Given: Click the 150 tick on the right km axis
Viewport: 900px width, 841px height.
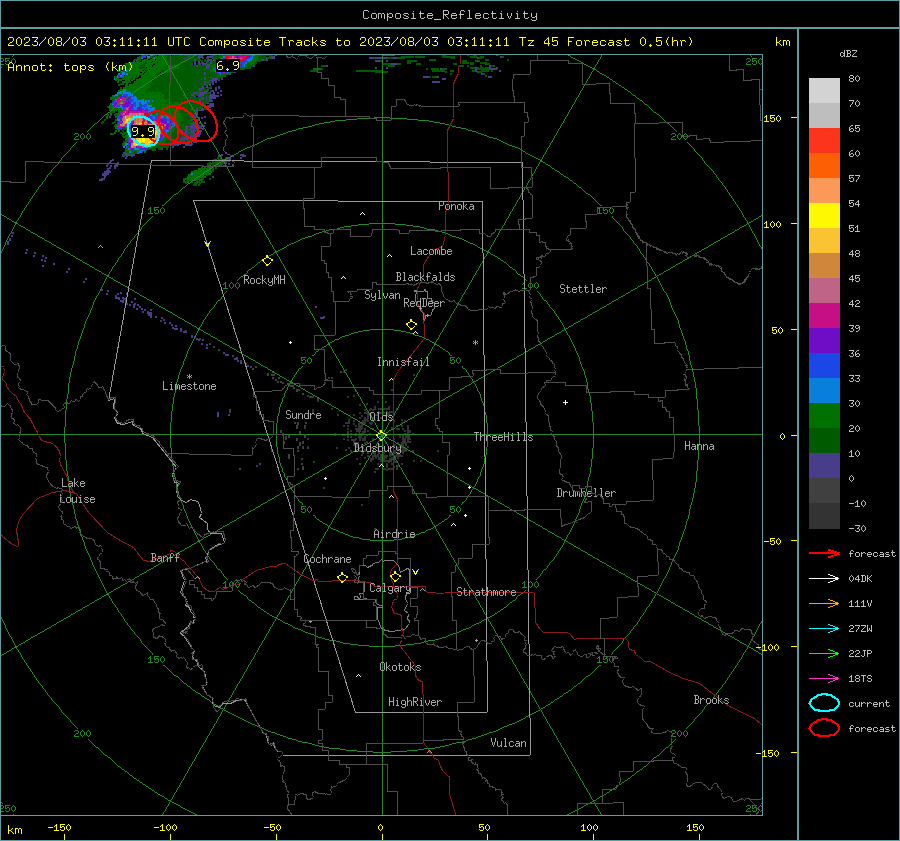Looking at the screenshot, I should [x=772, y=118].
